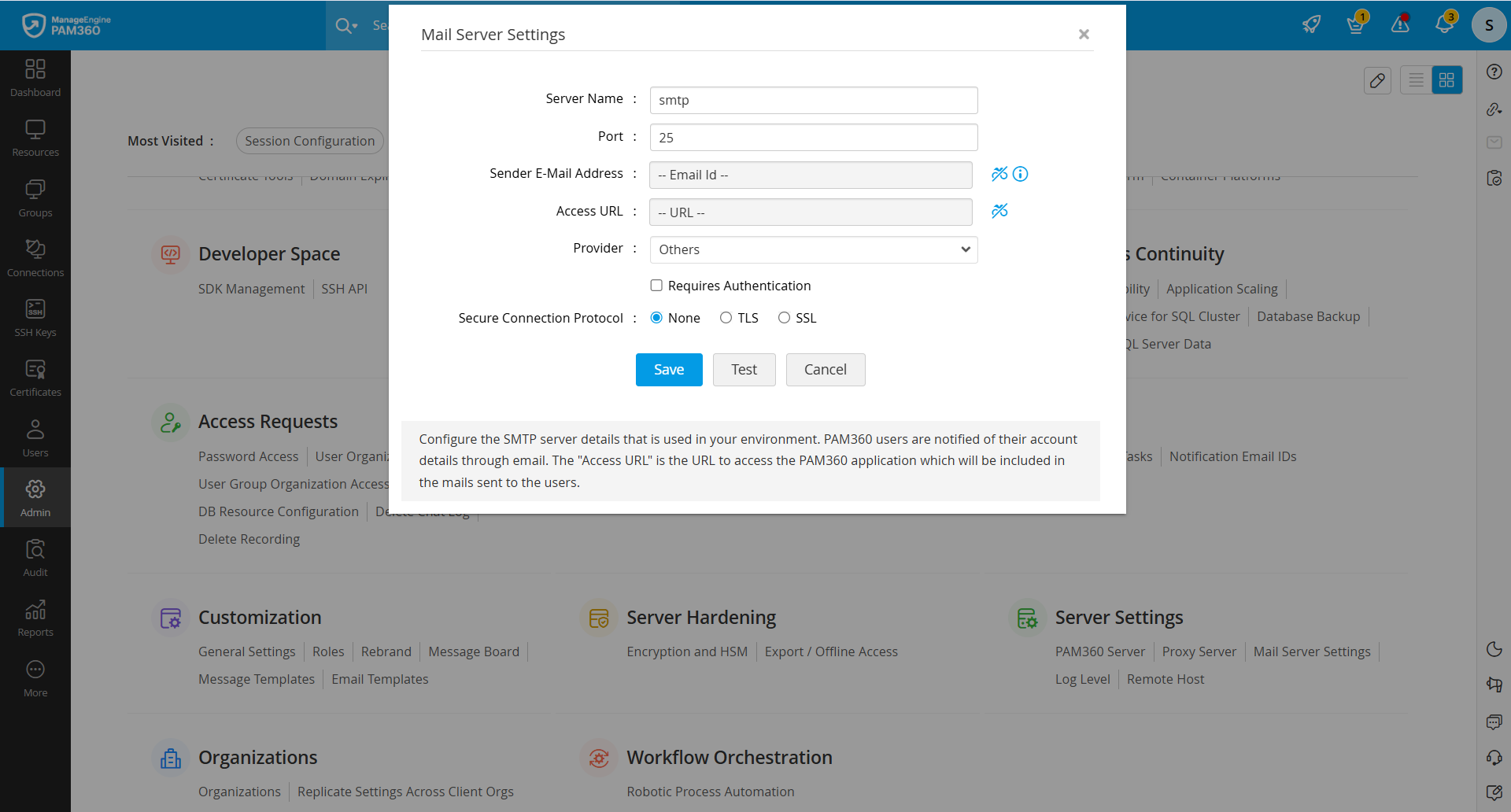
Task: Open the Certificates section in the sidebar
Action: click(35, 377)
